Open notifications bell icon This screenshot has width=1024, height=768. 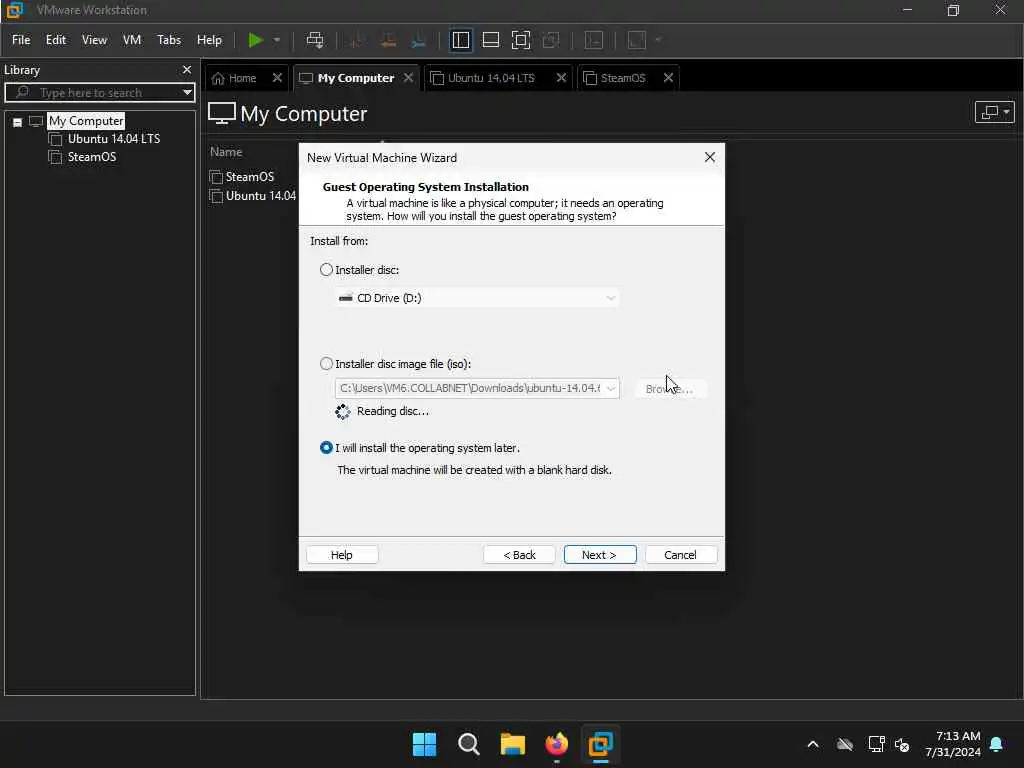(x=997, y=744)
